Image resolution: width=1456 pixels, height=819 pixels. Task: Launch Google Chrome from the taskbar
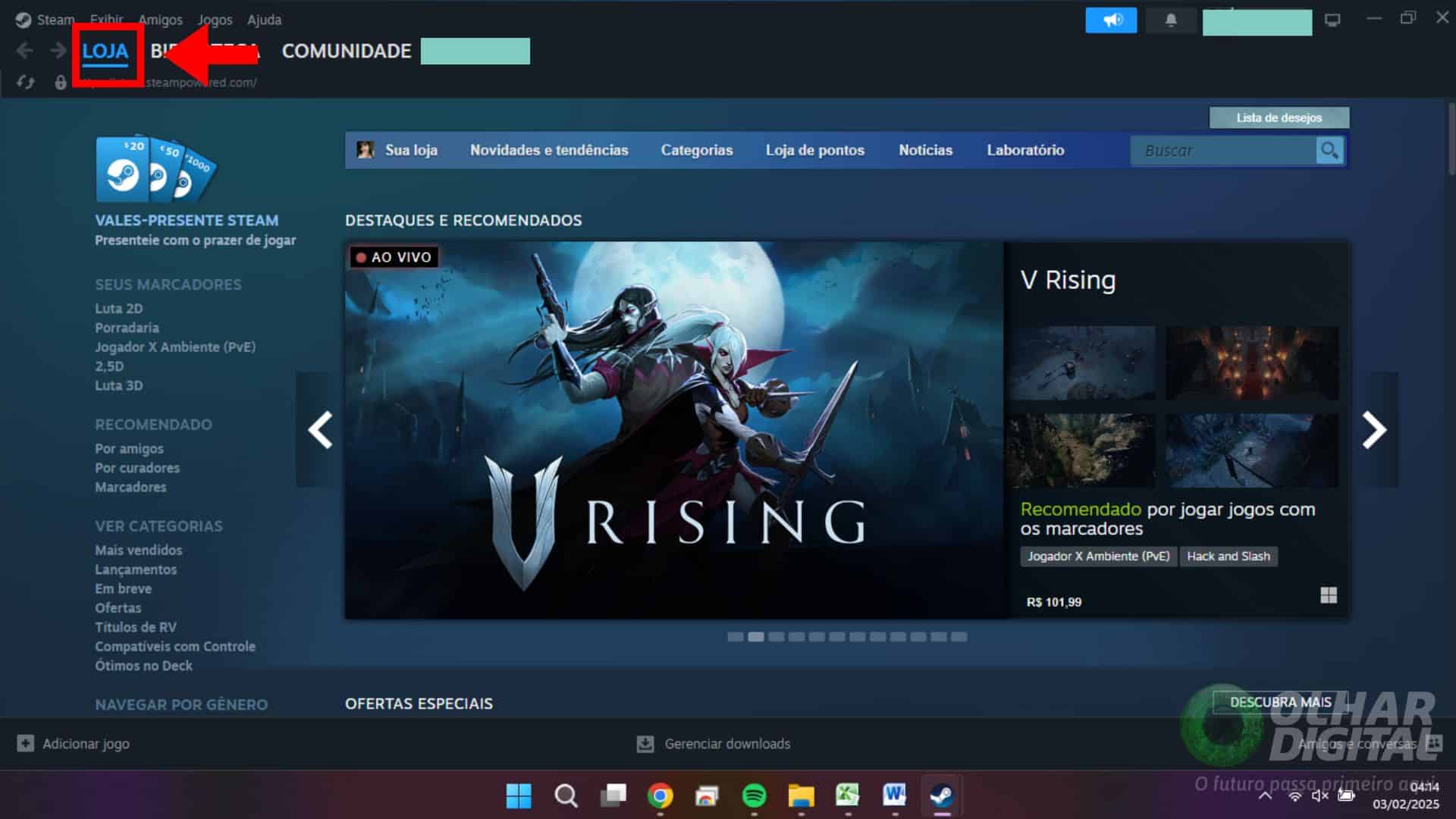660,795
